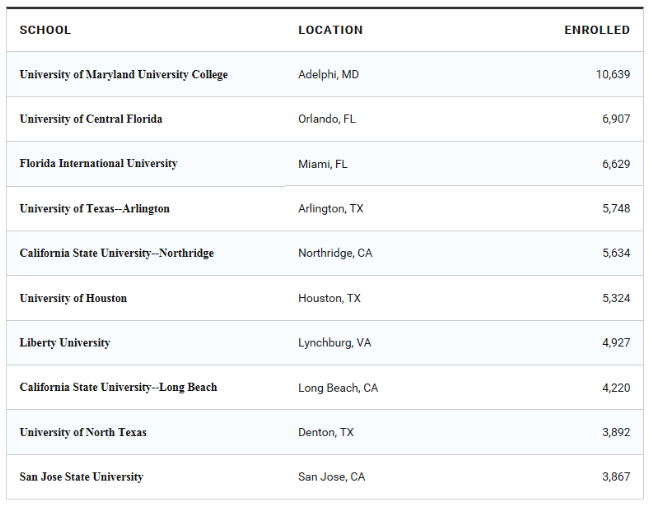The image size is (652, 507).
Task: Open the University of Houston link
Action: coord(73,298)
